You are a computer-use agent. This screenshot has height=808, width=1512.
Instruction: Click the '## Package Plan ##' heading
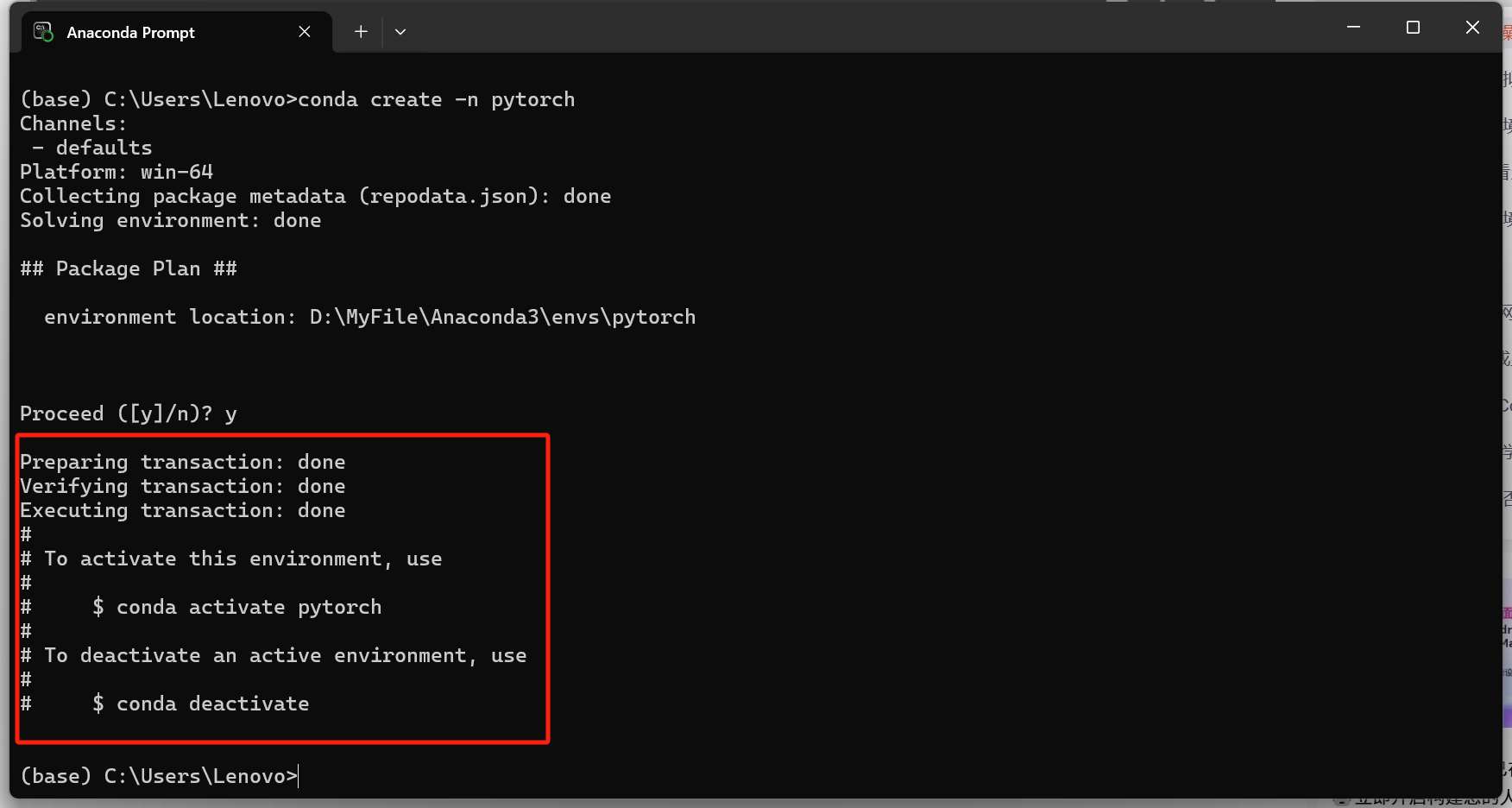[x=129, y=268]
